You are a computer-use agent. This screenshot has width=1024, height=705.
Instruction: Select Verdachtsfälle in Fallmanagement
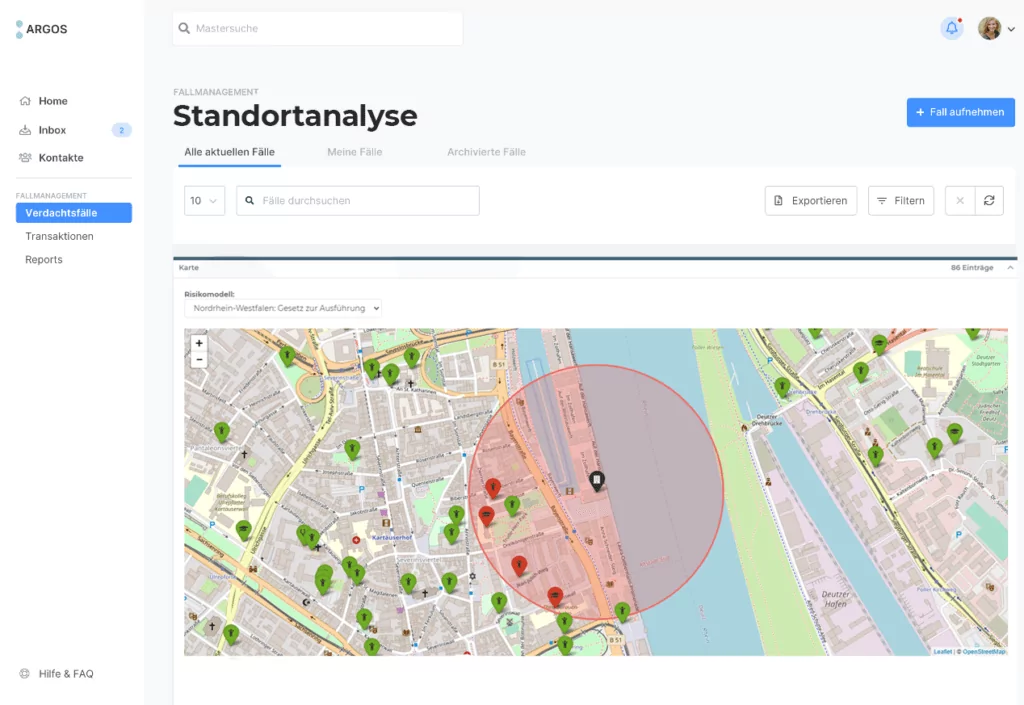pos(74,213)
